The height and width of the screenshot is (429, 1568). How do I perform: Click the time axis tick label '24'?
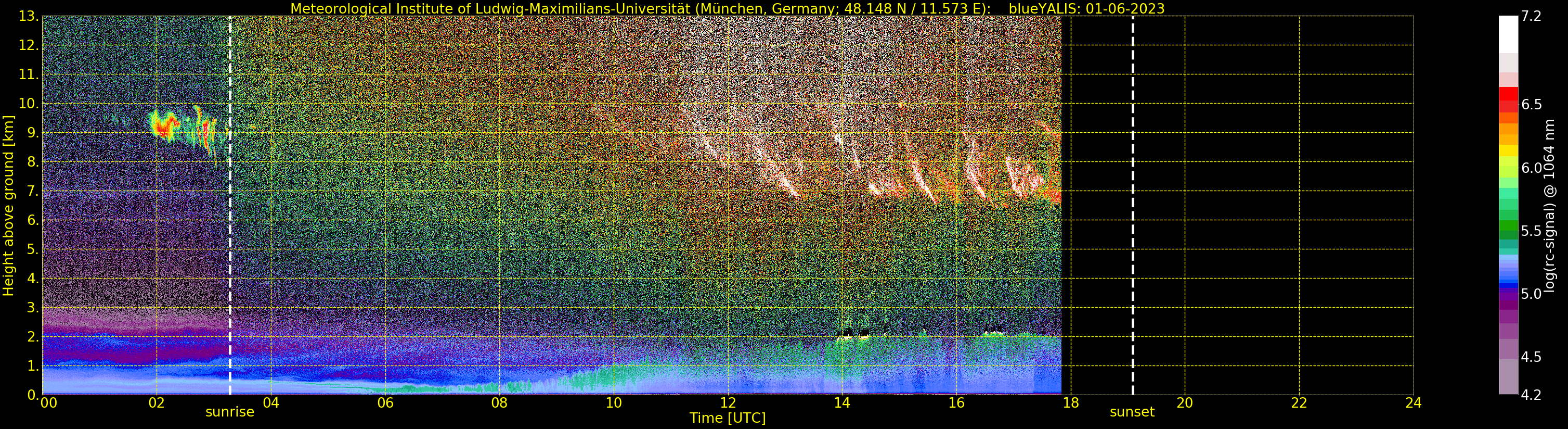tap(1414, 403)
